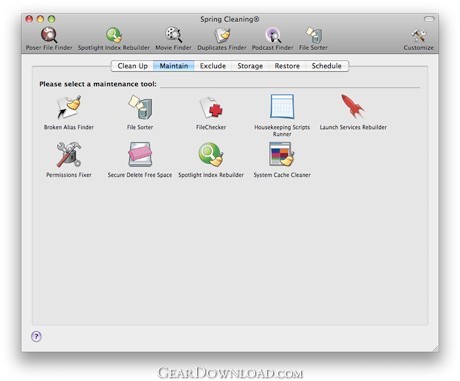Click the Spring Cleaning window title

point(230,19)
